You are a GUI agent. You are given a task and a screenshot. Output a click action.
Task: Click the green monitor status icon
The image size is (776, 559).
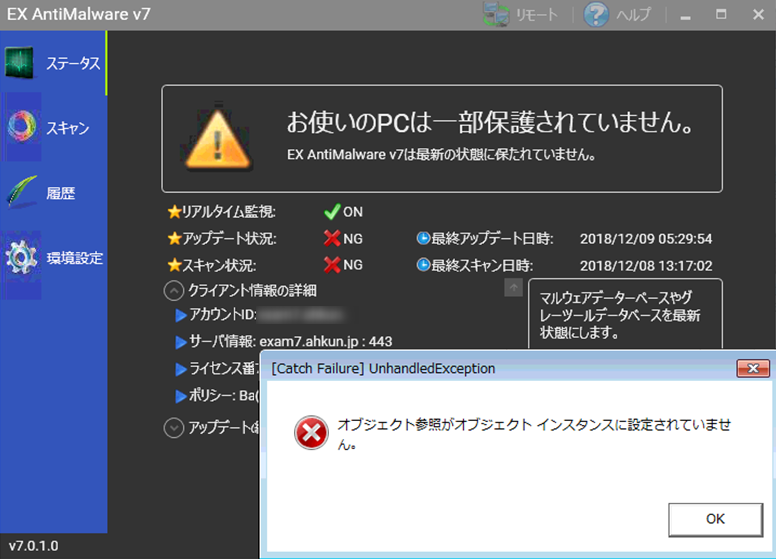click(x=19, y=63)
